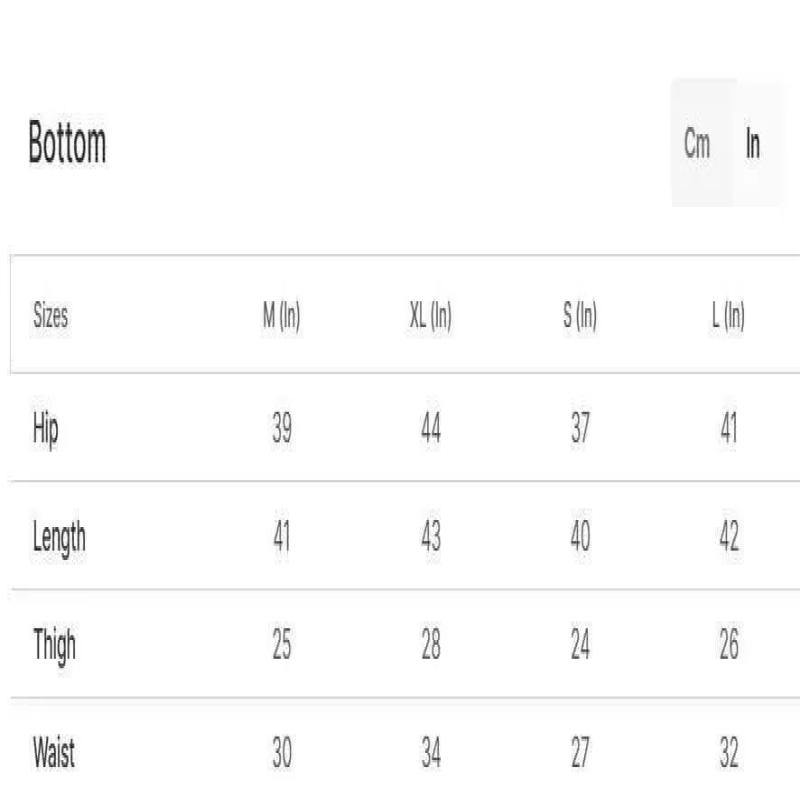The width and height of the screenshot is (800, 800).
Task: Select the Thigh measurement under M
Action: (x=282, y=645)
